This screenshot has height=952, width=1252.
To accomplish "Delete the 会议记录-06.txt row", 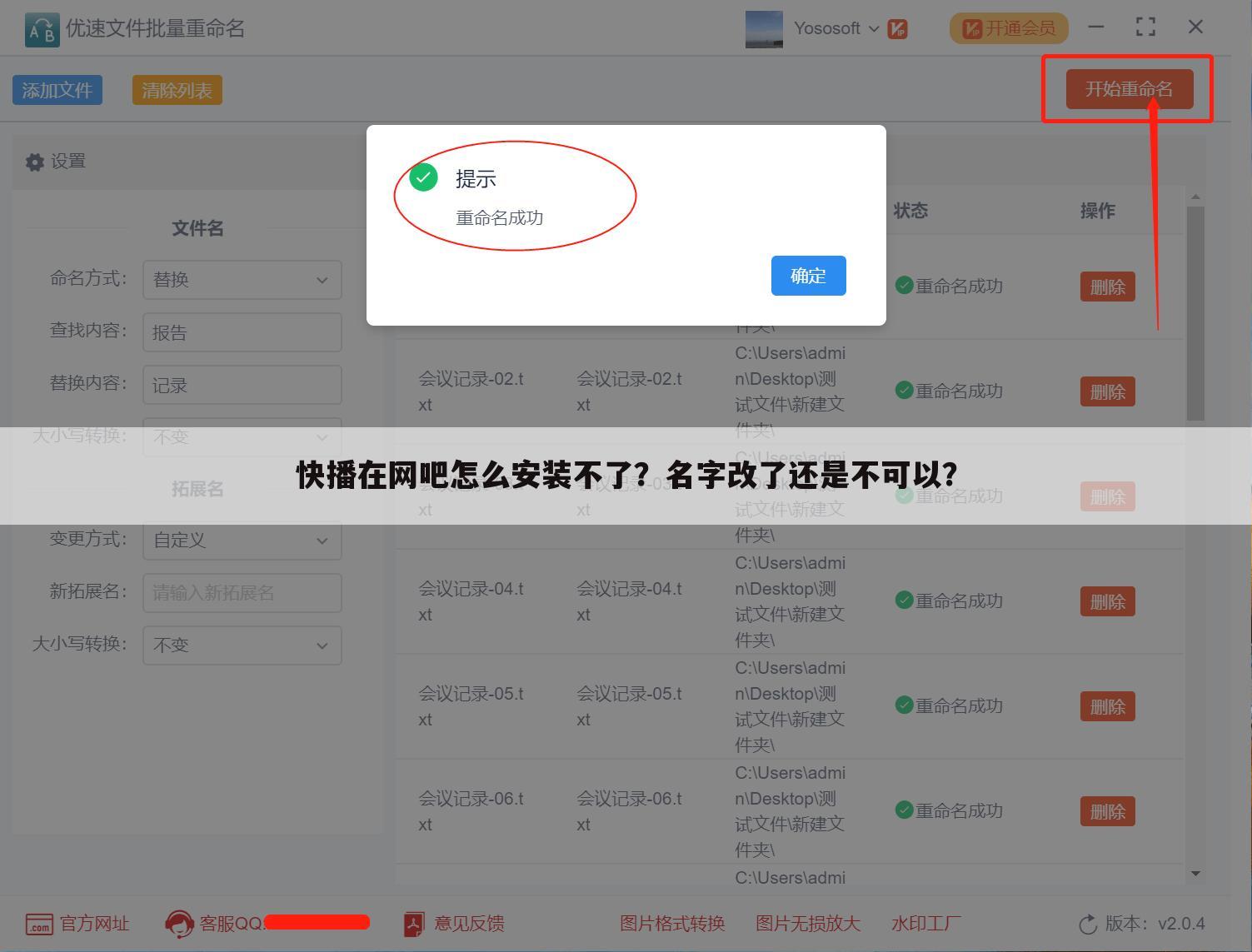I will click(x=1108, y=811).
